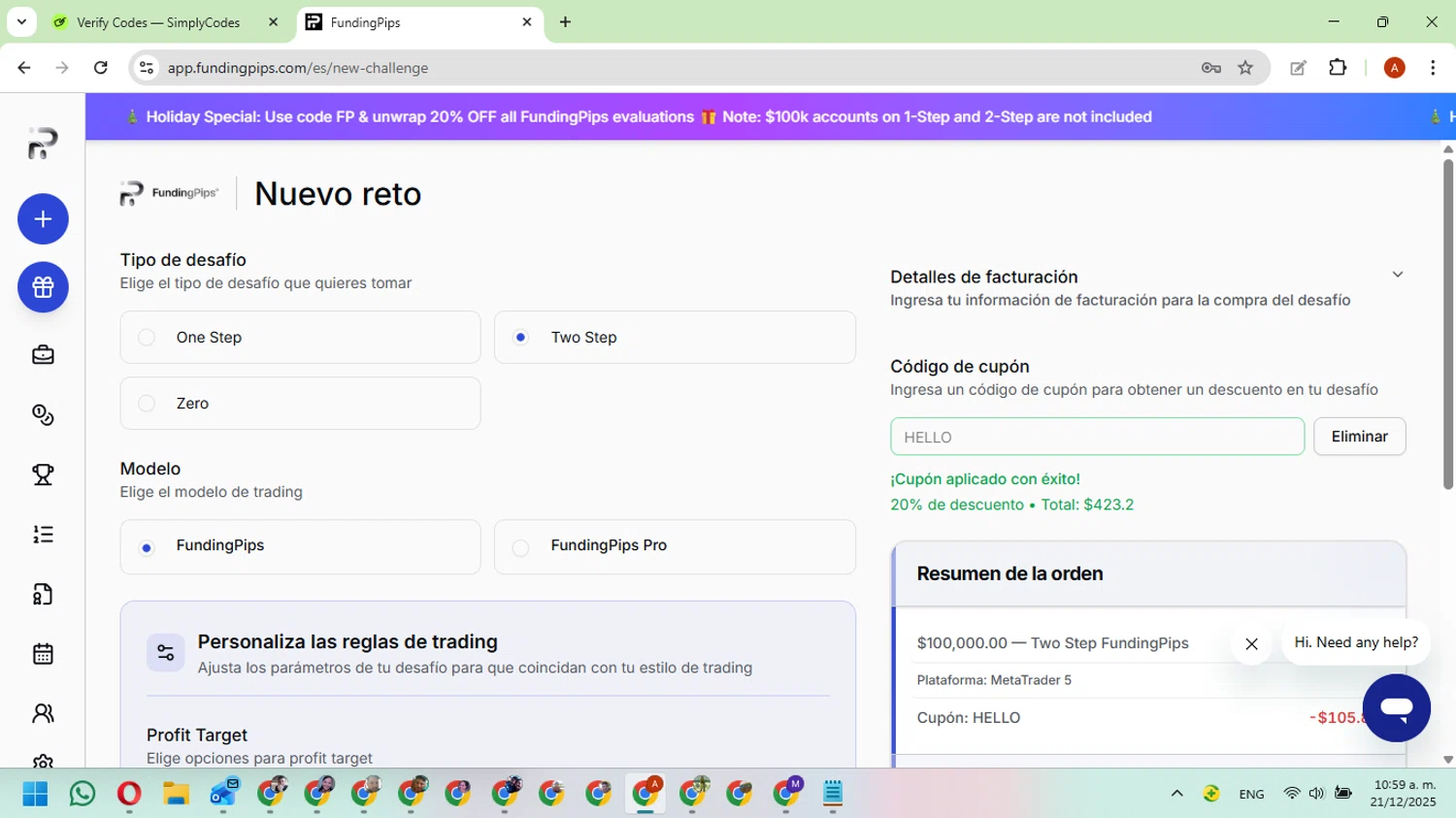Select the One Step challenge type
1456x818 pixels.
300,338
